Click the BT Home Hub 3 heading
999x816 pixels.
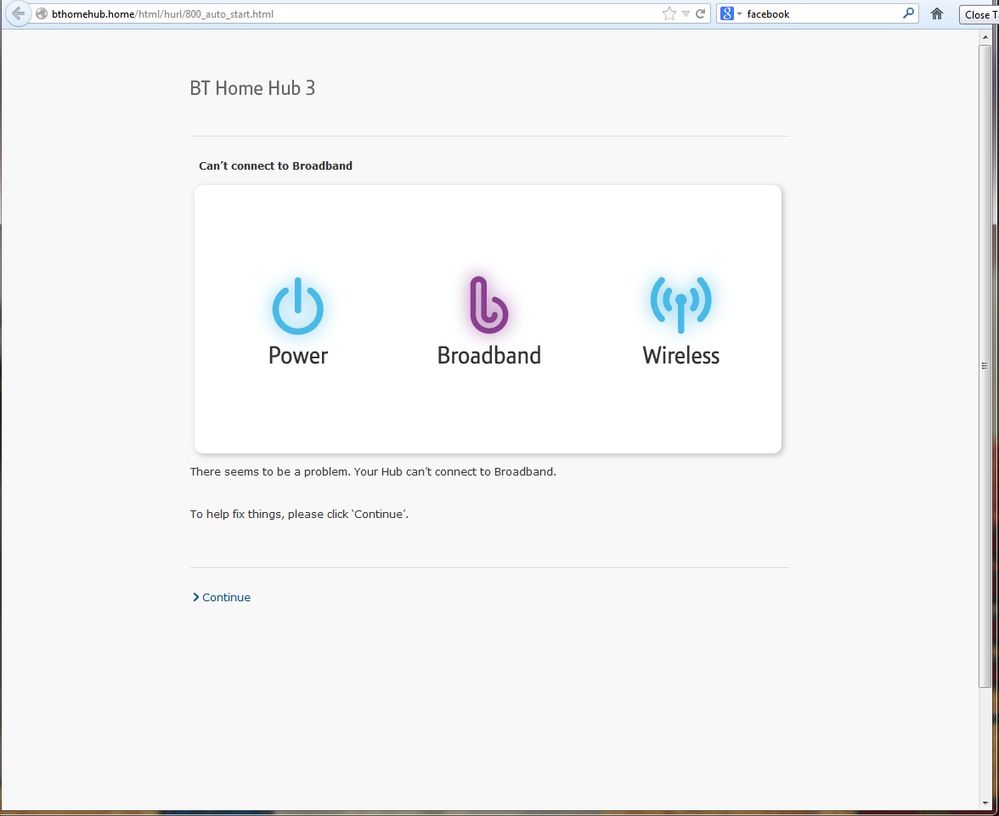tap(252, 88)
